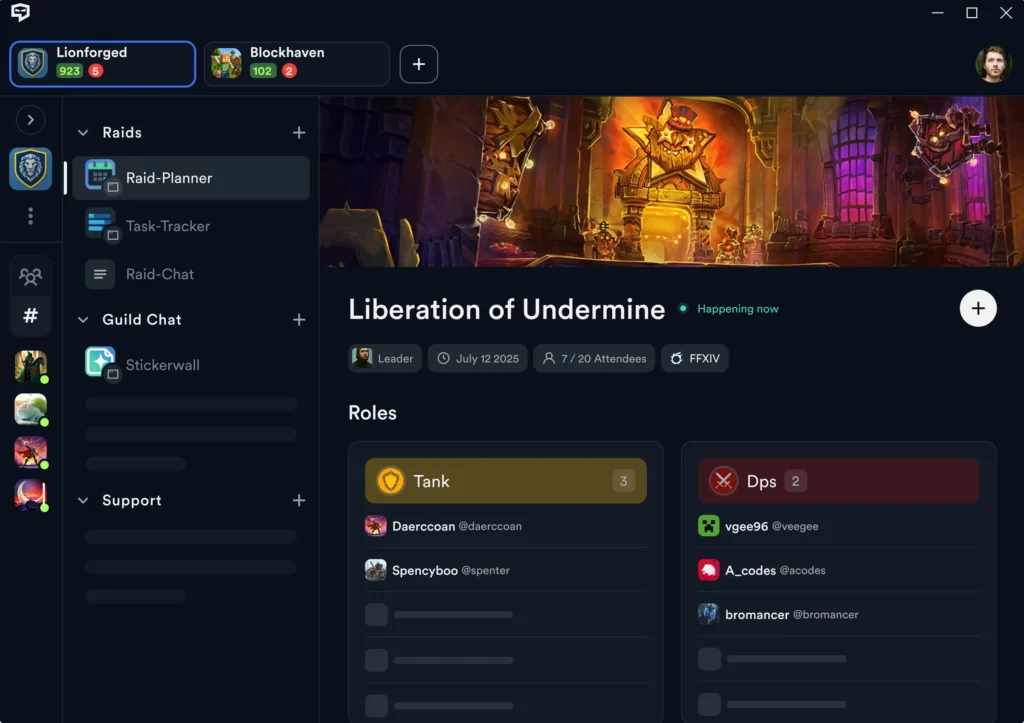Click bromancer's avatar icon
Image resolution: width=1024 pixels, height=723 pixels.
click(709, 615)
